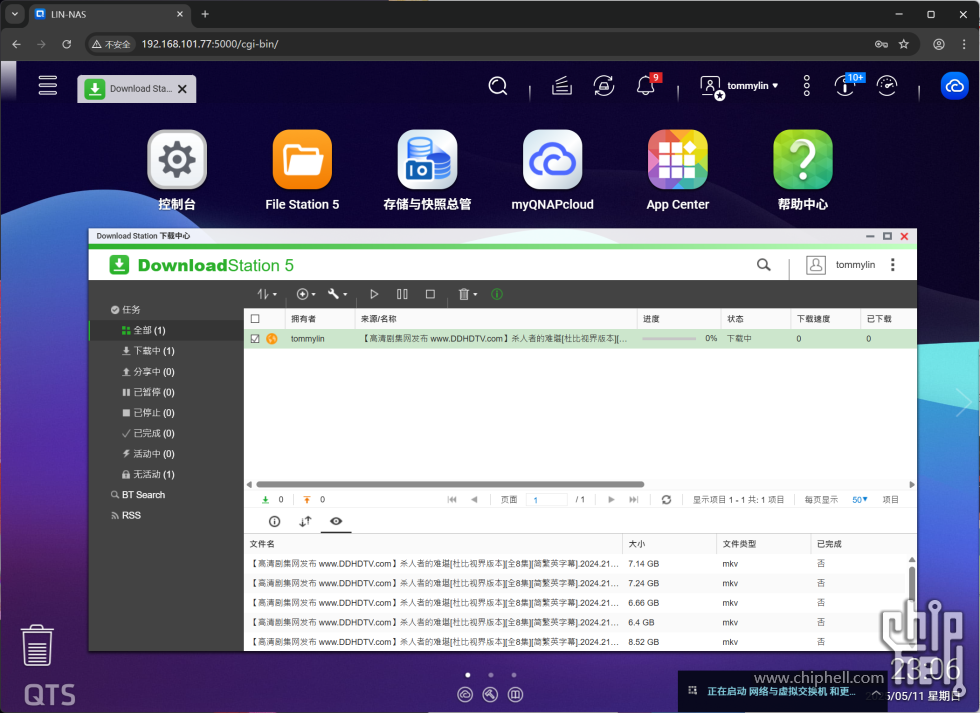Toggle the select-all checkbox in task header
The height and width of the screenshot is (713, 980).
(x=255, y=319)
